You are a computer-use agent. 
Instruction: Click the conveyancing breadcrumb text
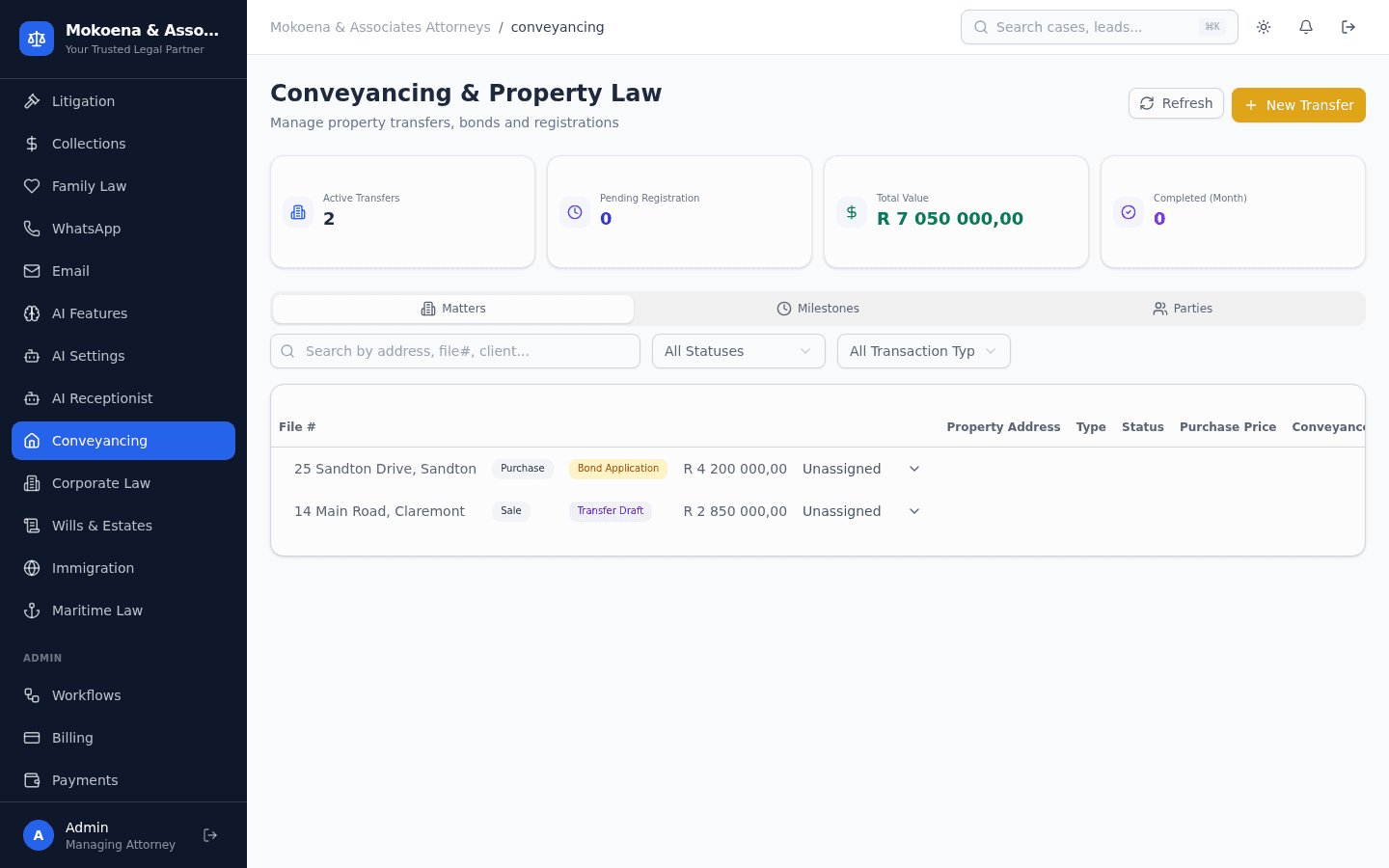[558, 27]
